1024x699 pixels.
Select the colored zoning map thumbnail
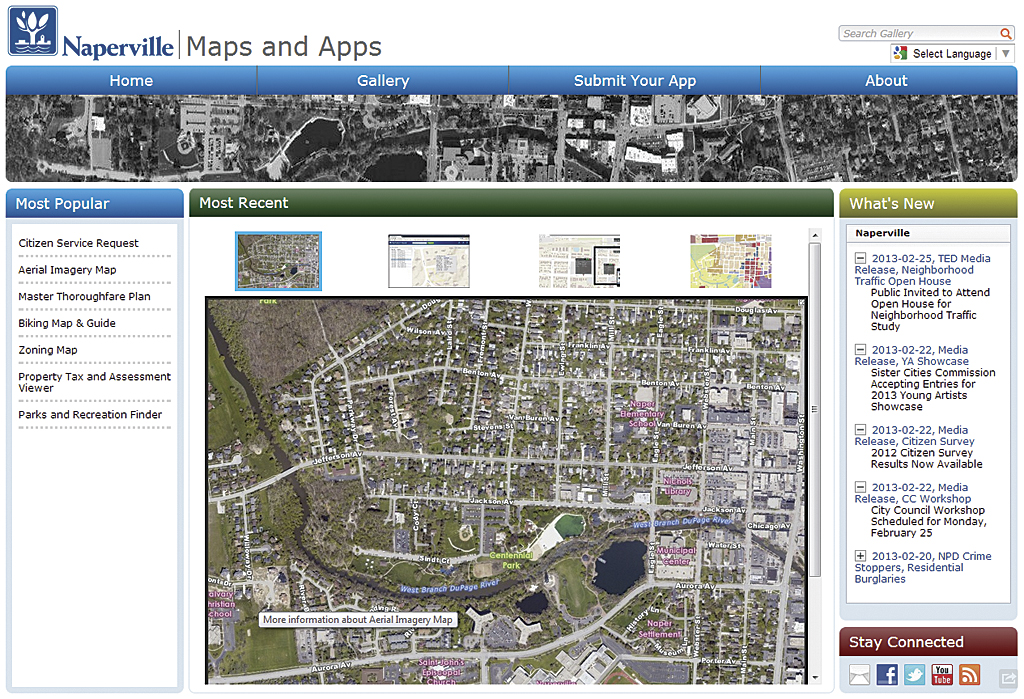pos(731,261)
